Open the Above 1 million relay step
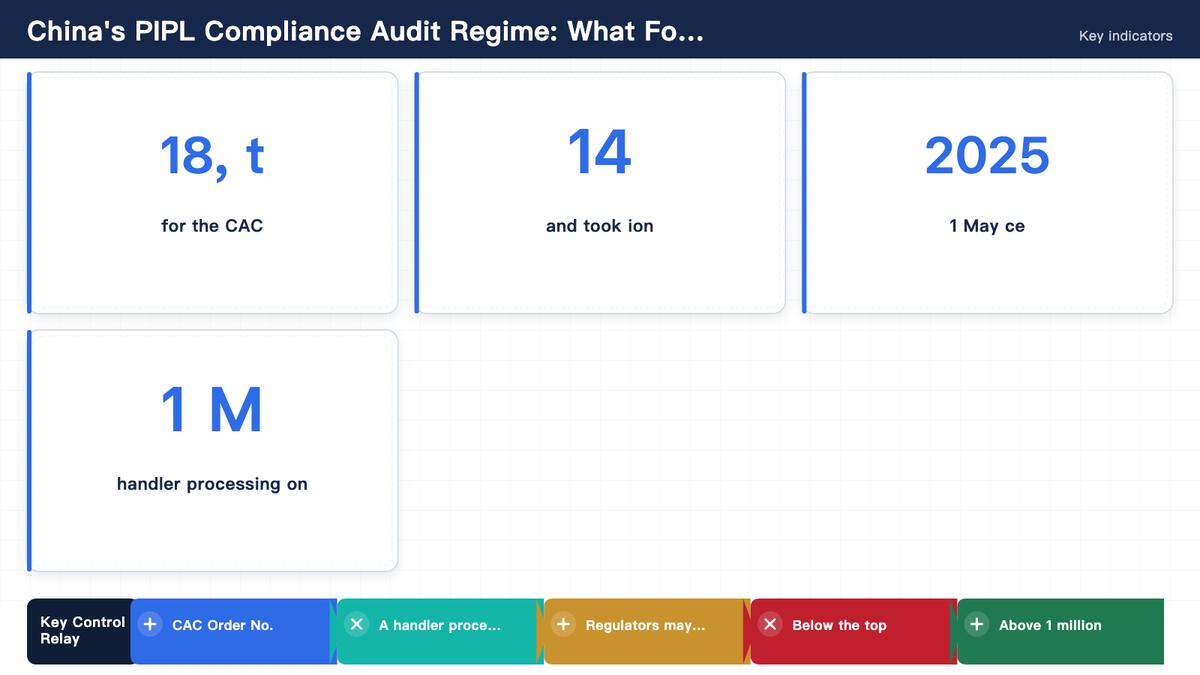This screenshot has width=1200, height=675. [x=1061, y=631]
